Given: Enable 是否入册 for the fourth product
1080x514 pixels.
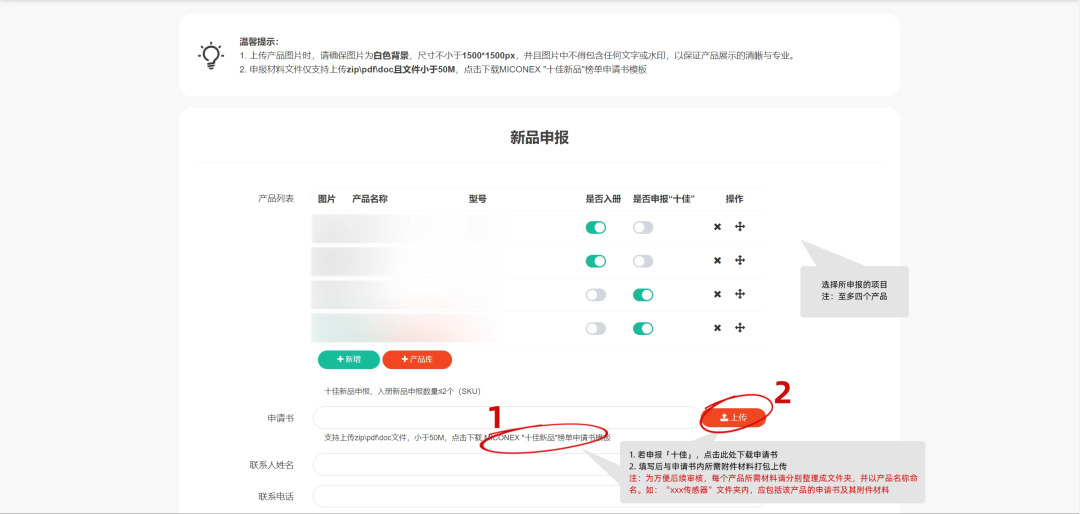Looking at the screenshot, I should (596, 329).
